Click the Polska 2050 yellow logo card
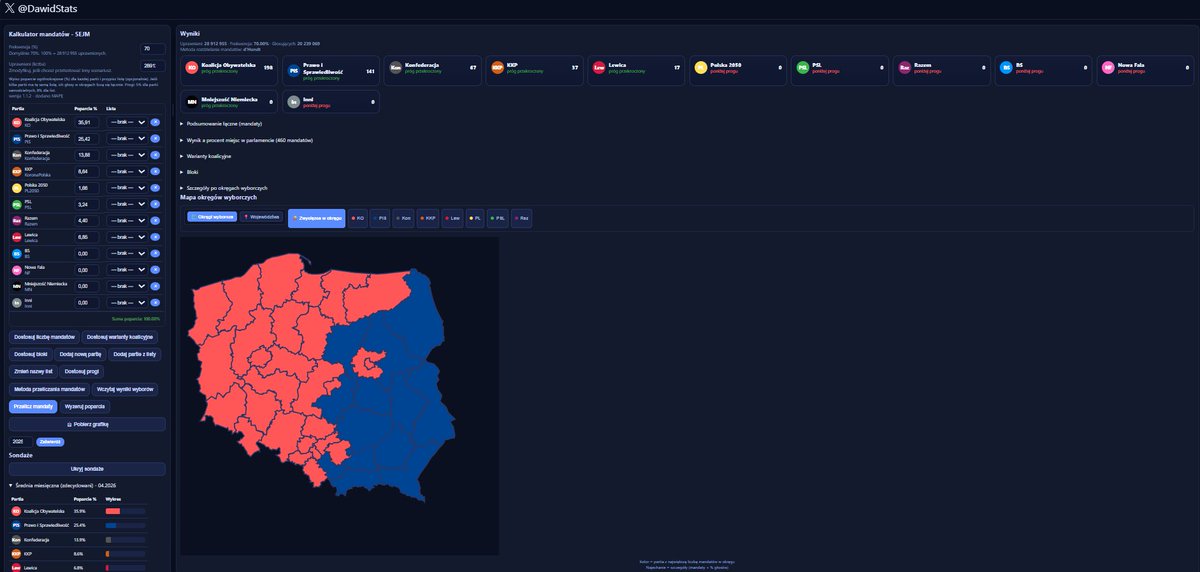Viewport: 1200px width, 572px height. point(701,68)
